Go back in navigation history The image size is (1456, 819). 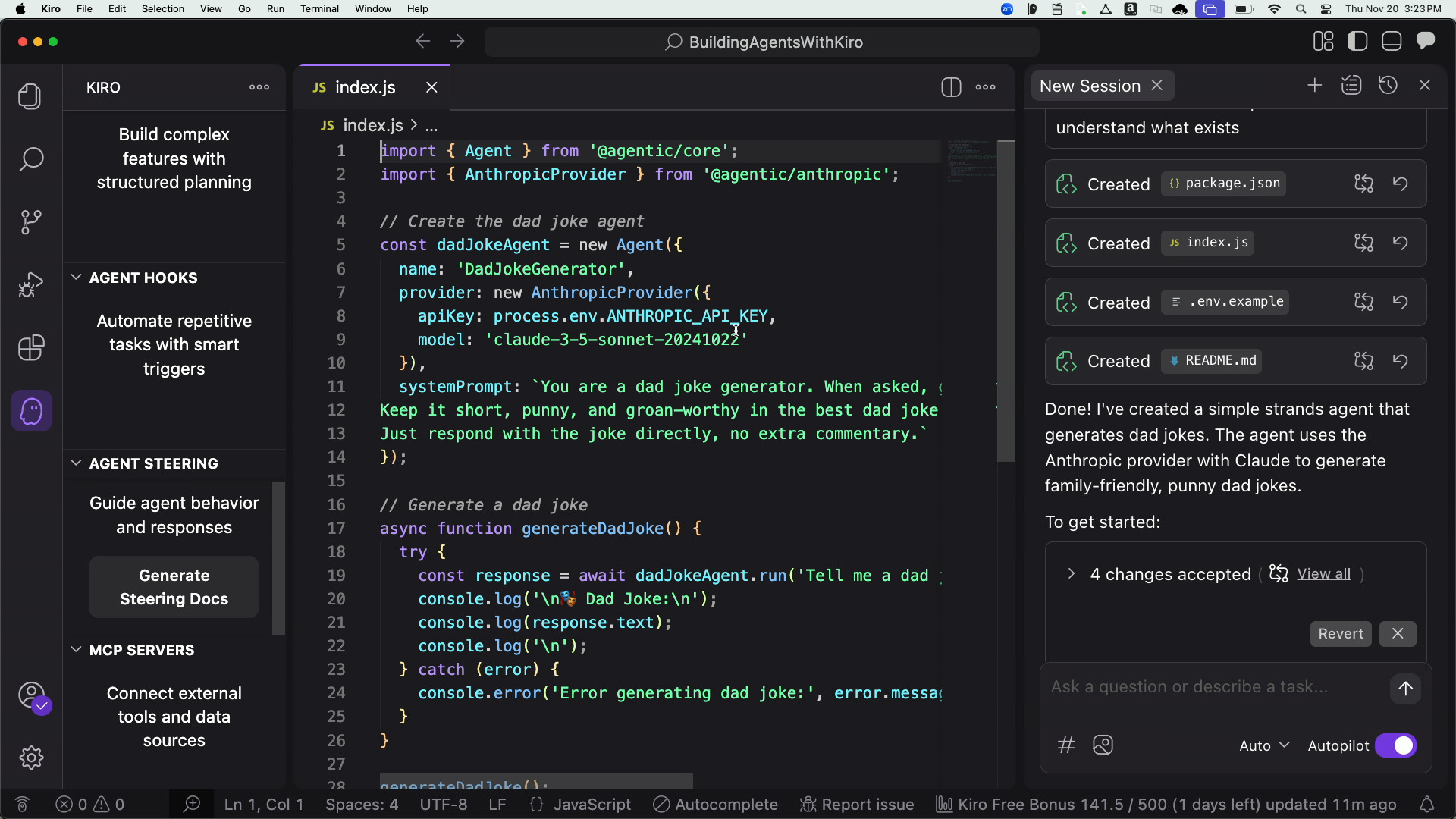(422, 42)
